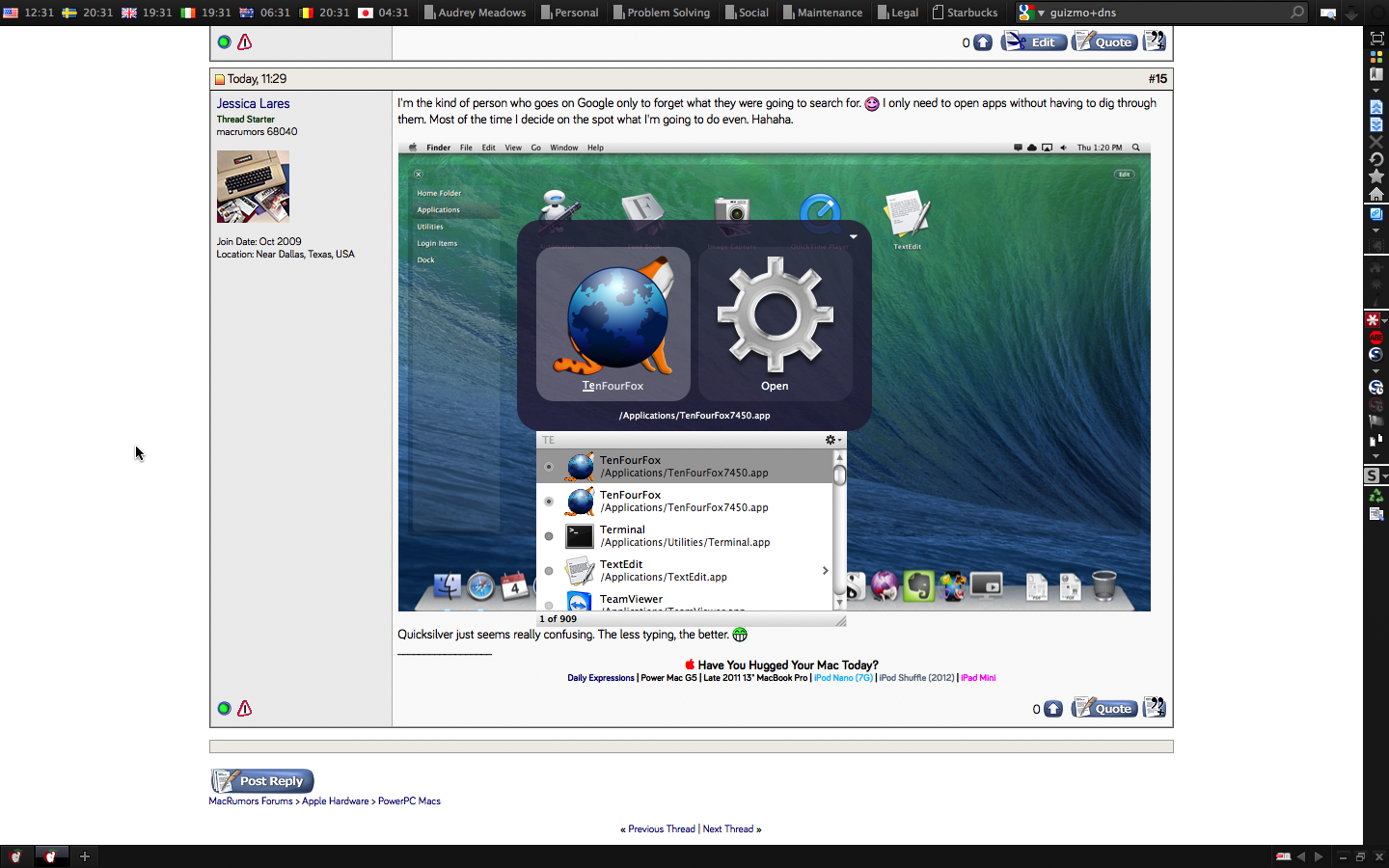Click the red-white icon left of the back arrow
The height and width of the screenshot is (868, 1389).
(1283, 856)
